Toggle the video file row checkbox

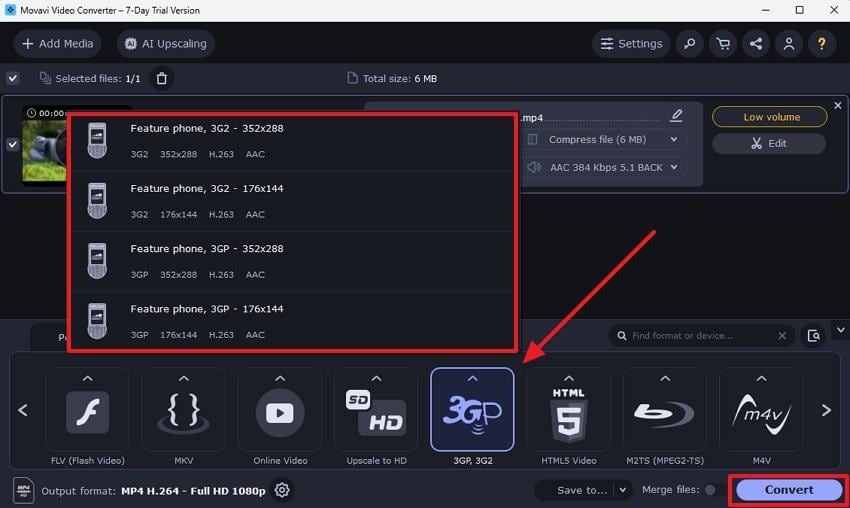click(12, 145)
